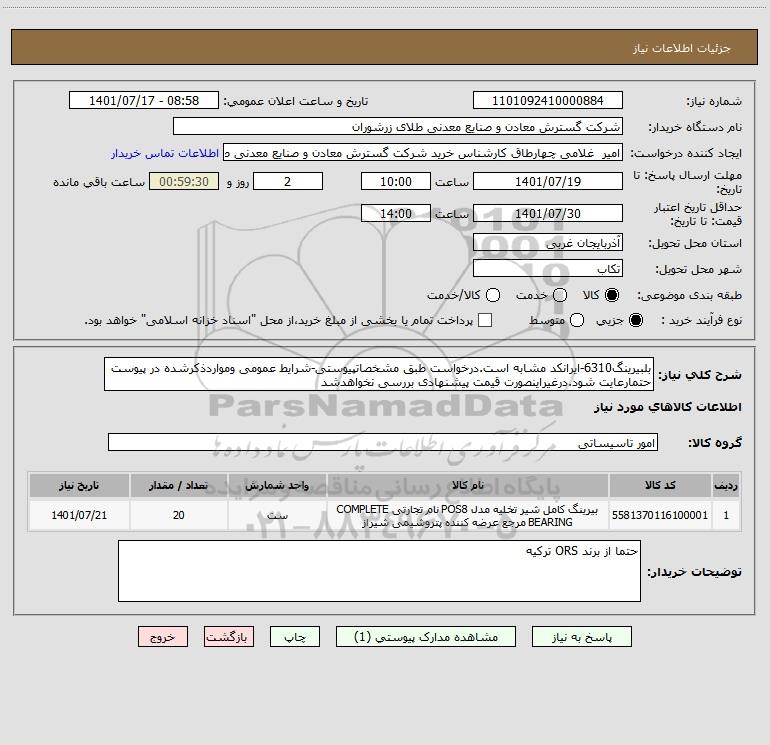Image resolution: width=770 pixels, height=745 pixels.
Task: Click the need number field 1101092410000884
Action: tap(548, 101)
